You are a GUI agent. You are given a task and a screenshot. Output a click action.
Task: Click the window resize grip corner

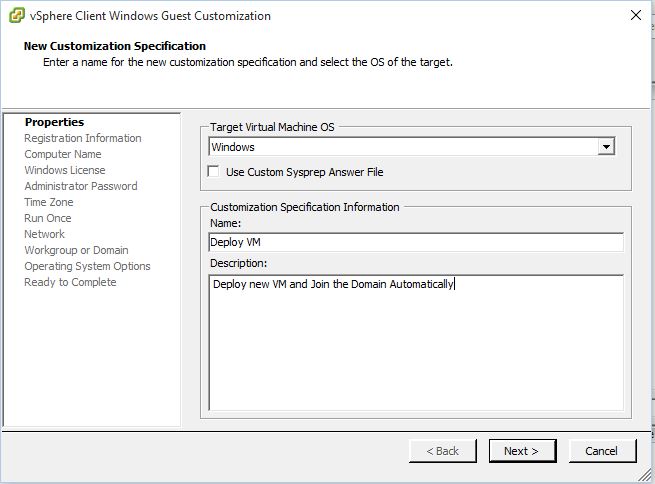(x=645, y=475)
